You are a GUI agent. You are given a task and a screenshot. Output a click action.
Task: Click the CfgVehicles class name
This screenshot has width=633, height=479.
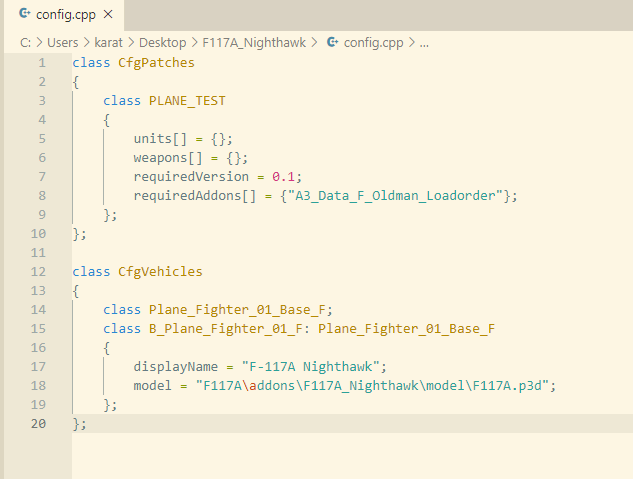click(160, 272)
